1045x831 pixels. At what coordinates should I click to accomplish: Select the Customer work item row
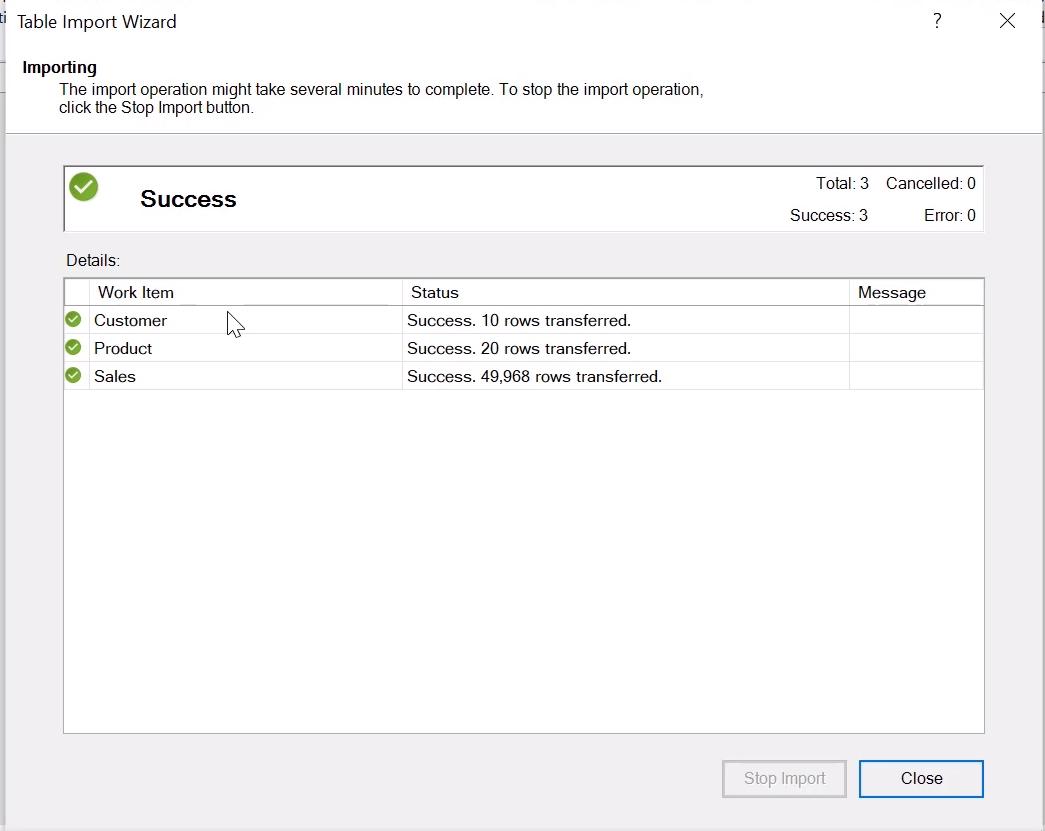130,320
